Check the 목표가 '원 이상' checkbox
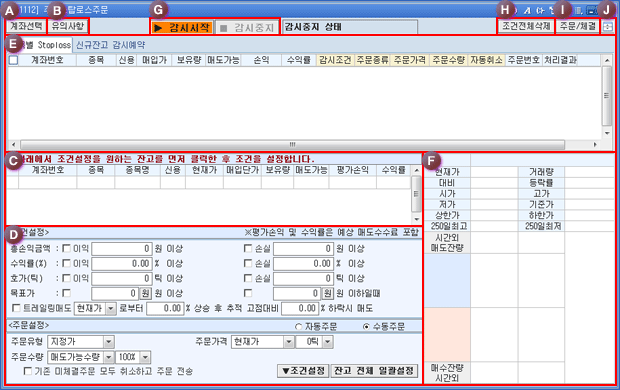Image resolution: width=620 pixels, height=390 pixels. [67, 293]
